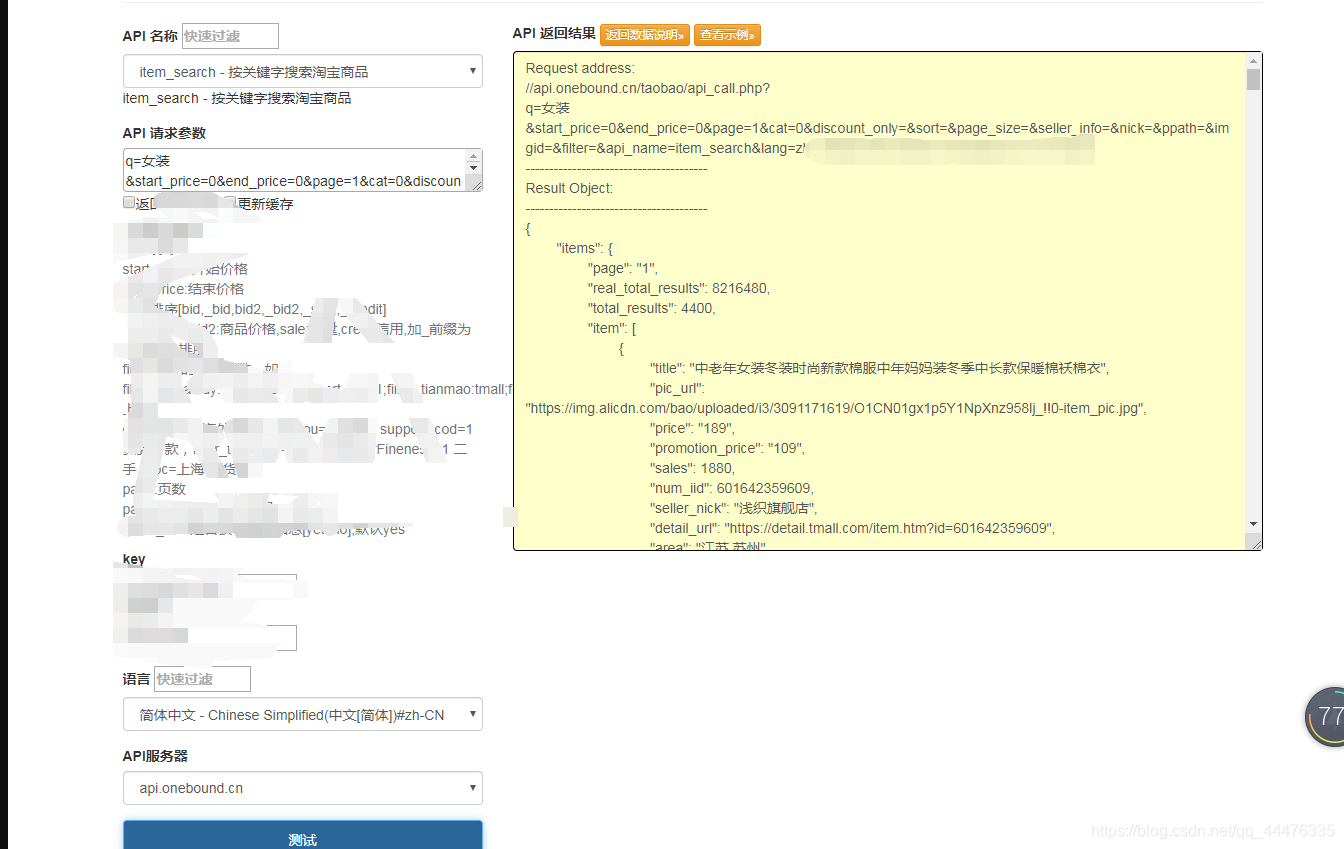Click the //api.onebound.cn/taobao/api_call.php? line

(648, 88)
